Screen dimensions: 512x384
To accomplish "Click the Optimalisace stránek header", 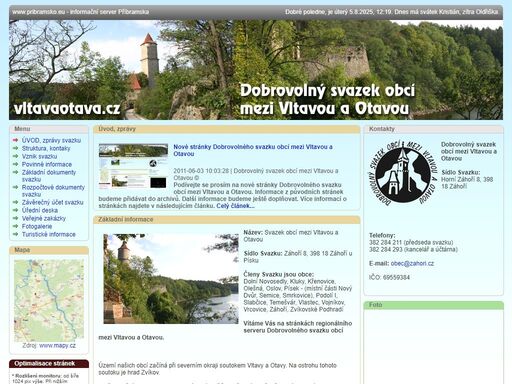I will click(49, 364).
